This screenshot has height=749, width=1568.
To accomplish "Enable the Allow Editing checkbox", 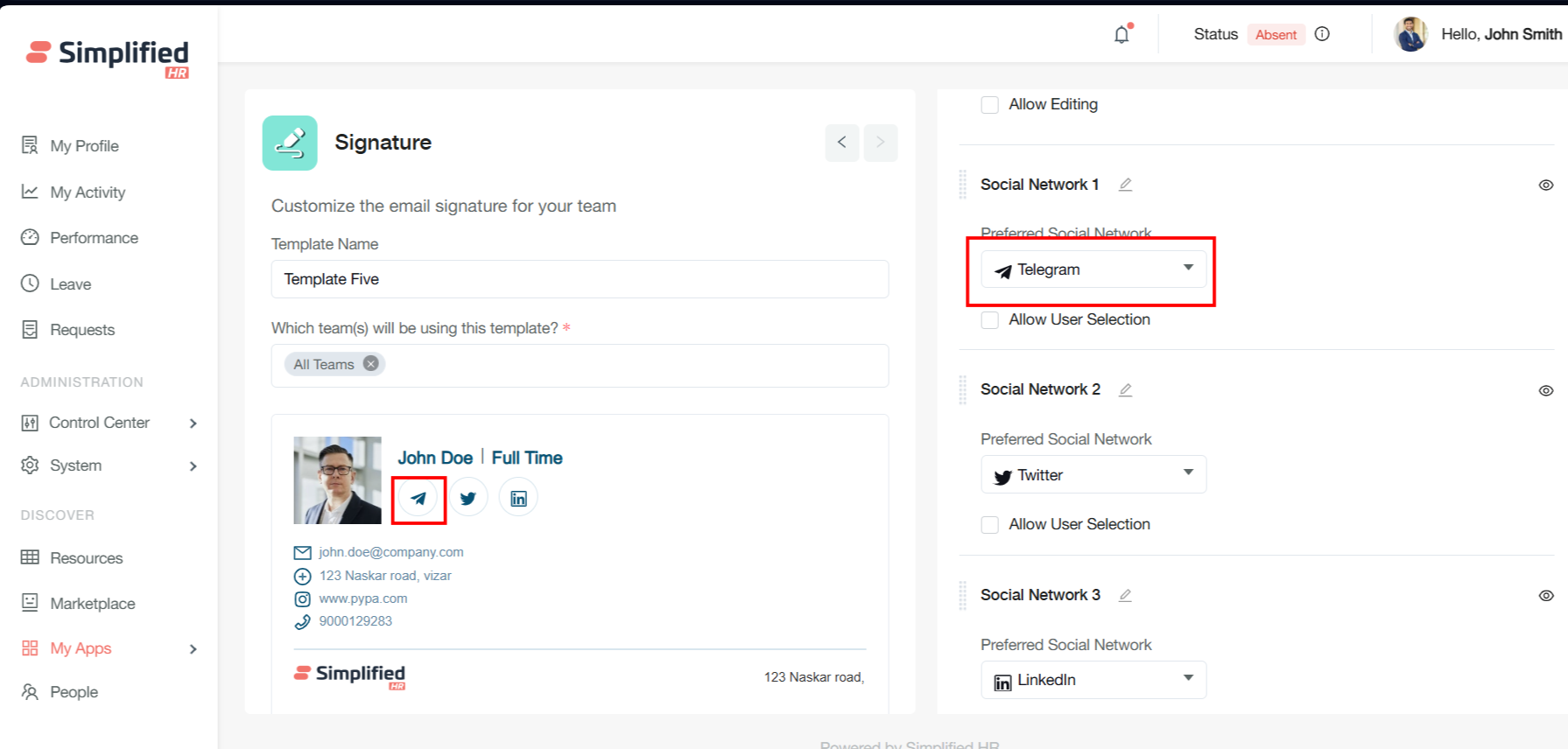I will (x=990, y=105).
